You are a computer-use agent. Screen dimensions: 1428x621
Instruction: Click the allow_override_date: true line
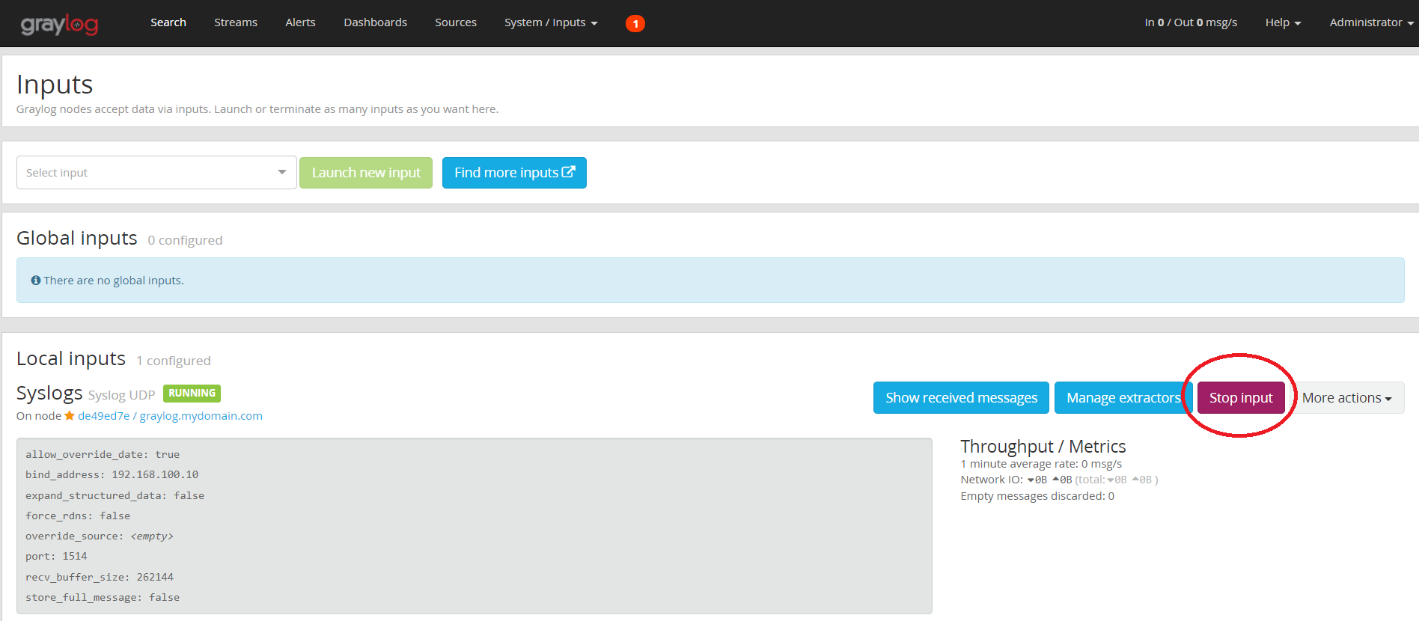pos(103,454)
